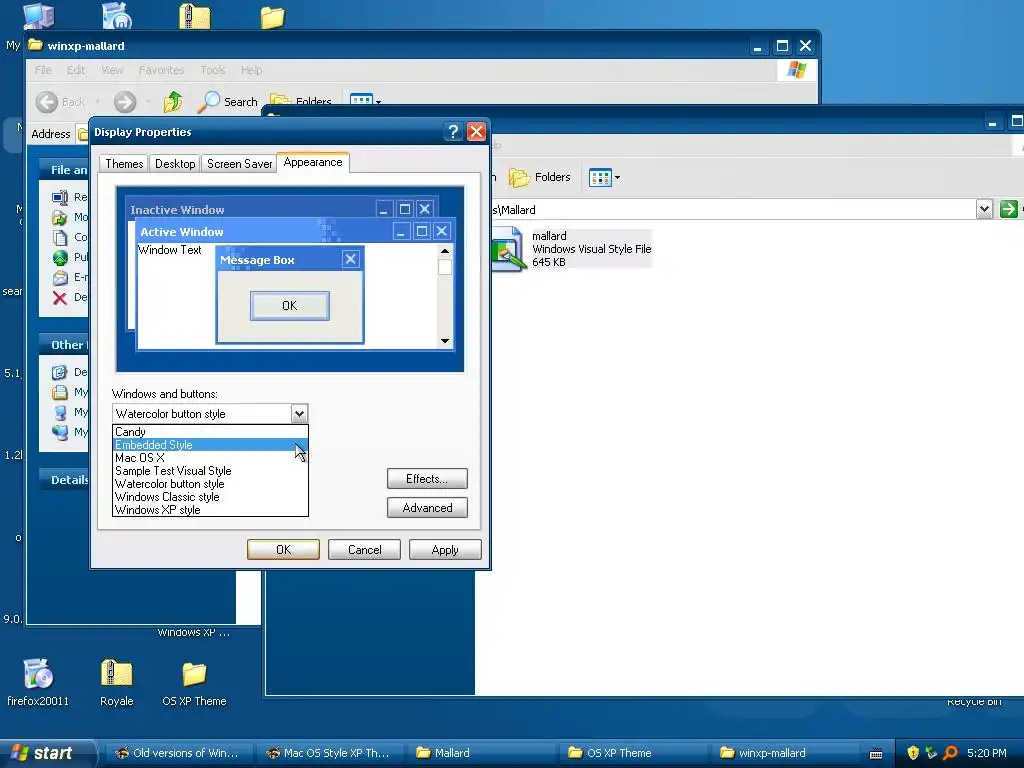Select Candy from the style list

(x=210, y=432)
